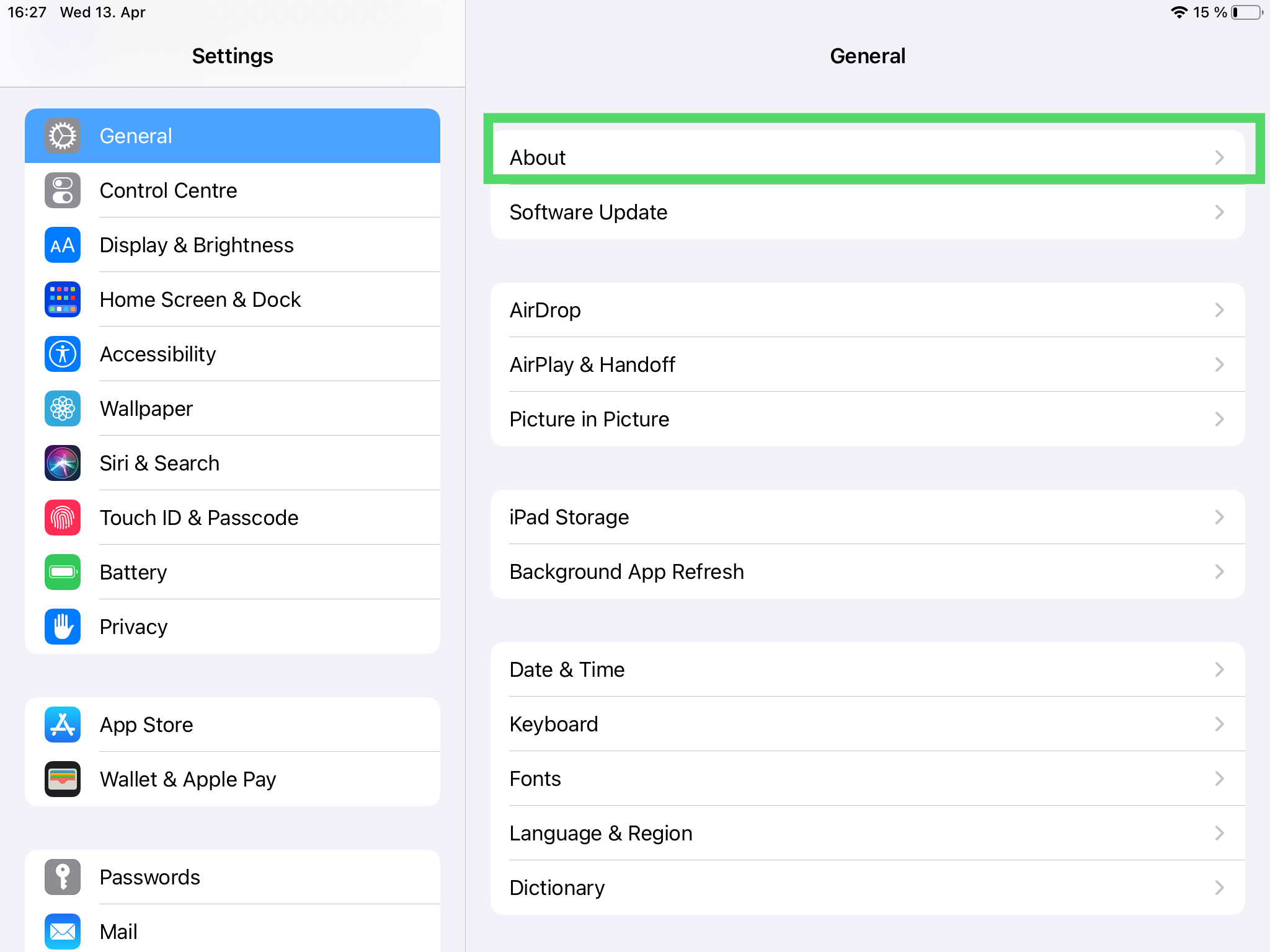Tap the Privacy hand icon
Viewport: 1270px width, 952px height.
(x=63, y=627)
